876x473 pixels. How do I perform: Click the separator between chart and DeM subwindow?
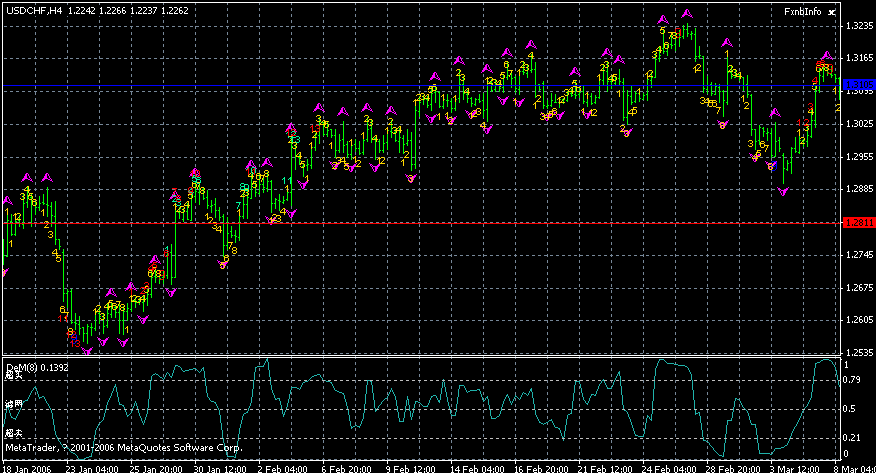(x=420, y=356)
